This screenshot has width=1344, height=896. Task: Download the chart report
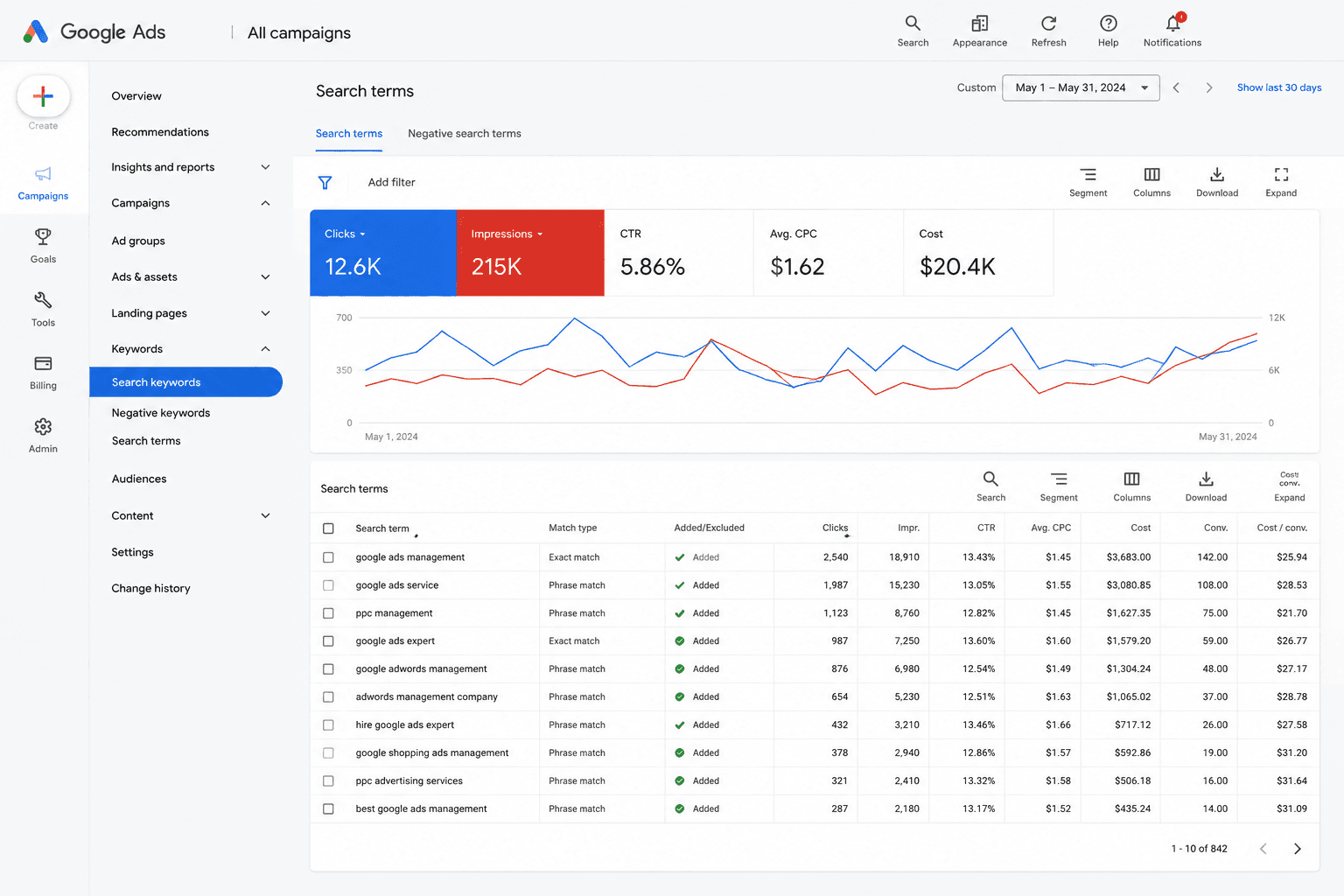[1217, 182]
